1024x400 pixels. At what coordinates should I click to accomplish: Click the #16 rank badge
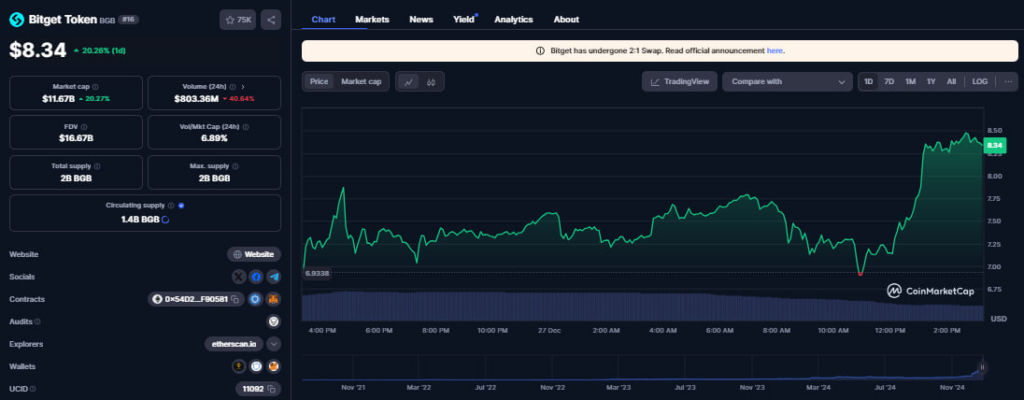[129, 20]
